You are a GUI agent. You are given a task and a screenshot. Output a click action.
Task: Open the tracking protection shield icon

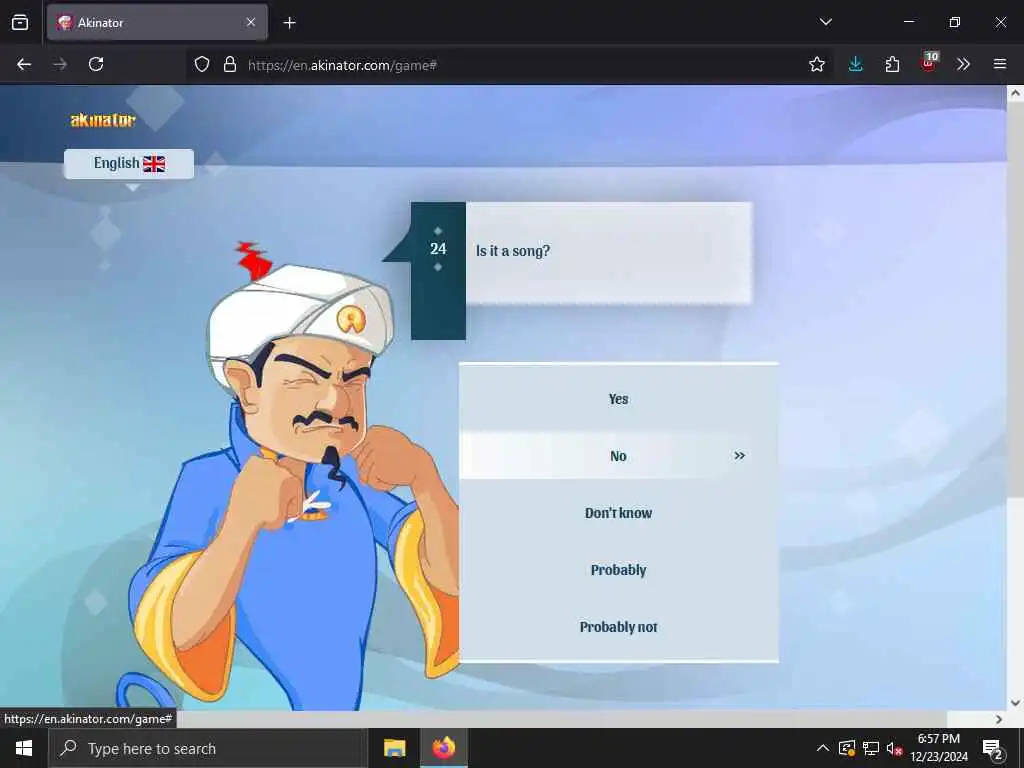(202, 64)
